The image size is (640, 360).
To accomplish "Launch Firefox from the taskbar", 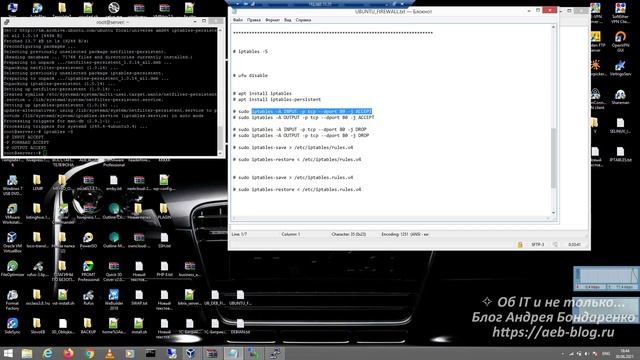I will (x=68, y=353).
